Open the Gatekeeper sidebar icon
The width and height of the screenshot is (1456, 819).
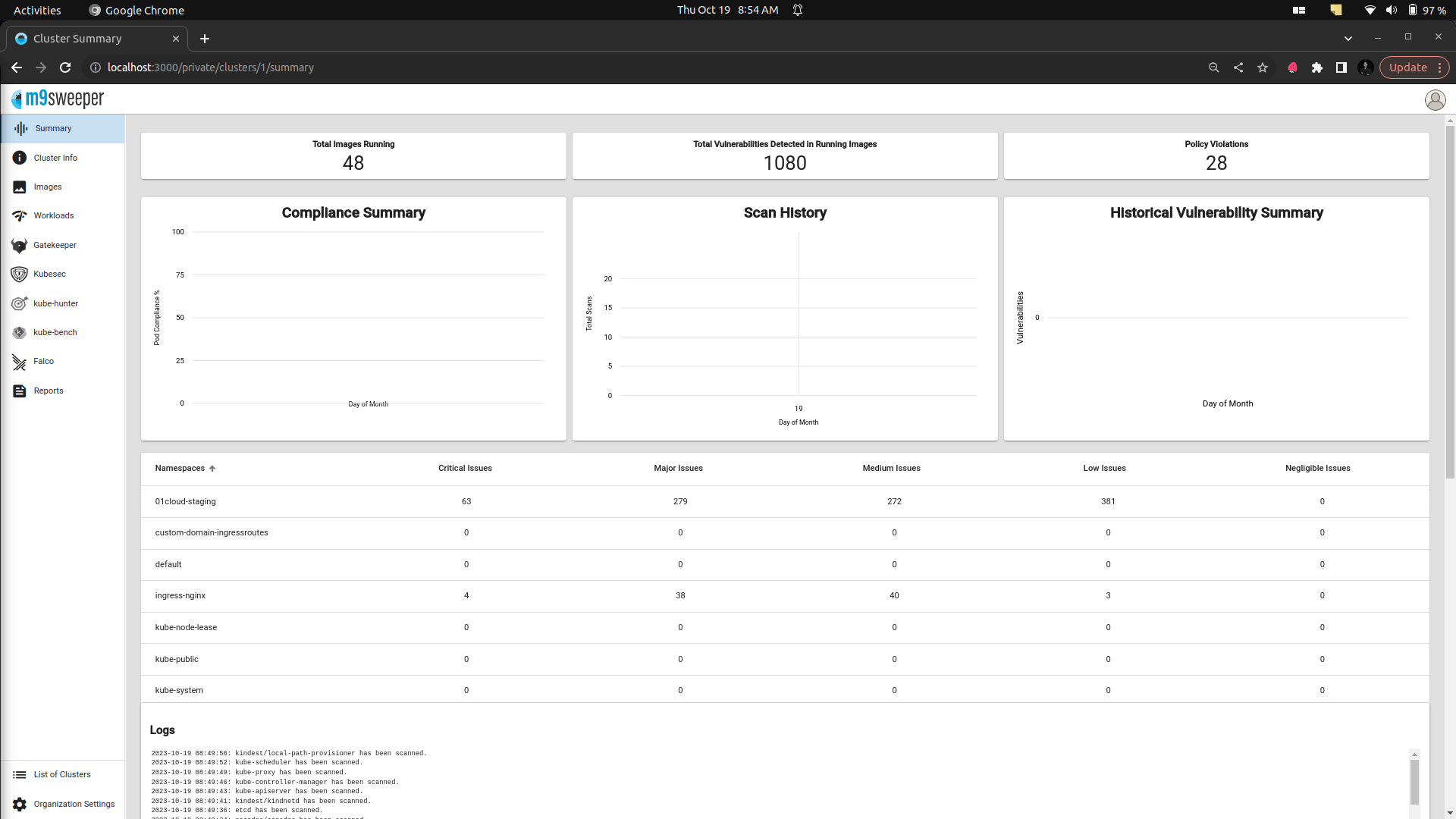pyautogui.click(x=19, y=245)
